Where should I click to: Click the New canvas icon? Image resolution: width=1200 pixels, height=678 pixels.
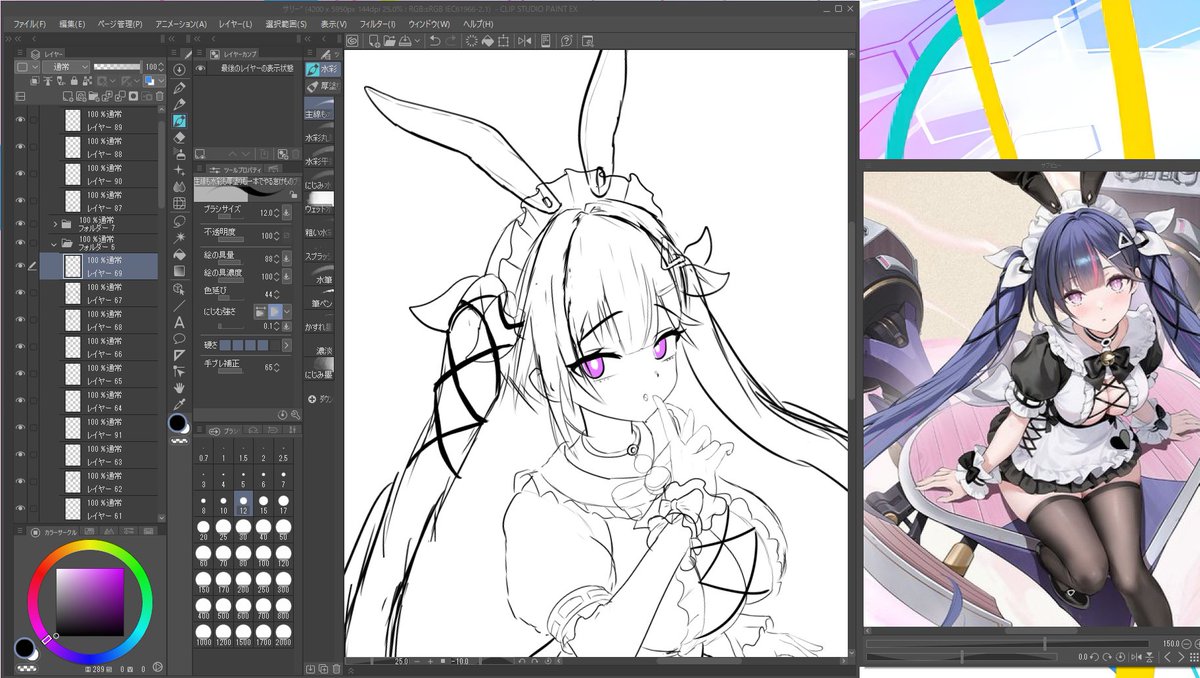click(373, 41)
